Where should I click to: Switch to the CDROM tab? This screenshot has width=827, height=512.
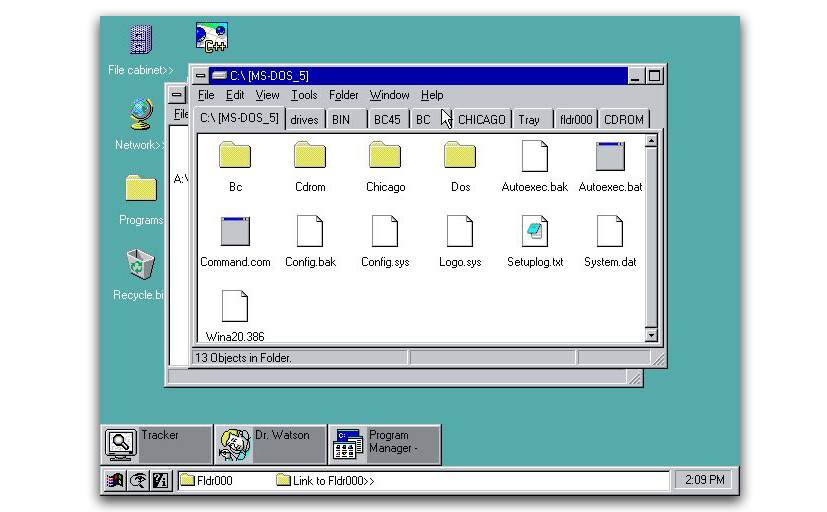point(624,120)
